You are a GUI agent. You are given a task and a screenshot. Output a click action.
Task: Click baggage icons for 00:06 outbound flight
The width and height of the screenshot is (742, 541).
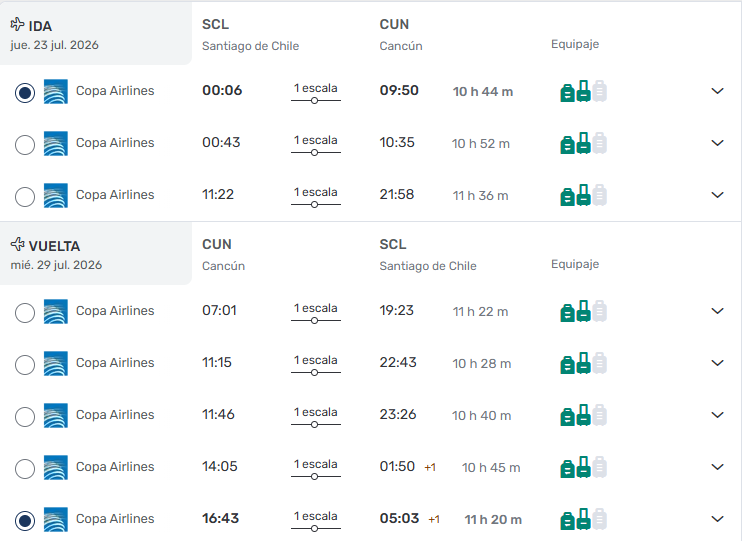click(x=583, y=91)
